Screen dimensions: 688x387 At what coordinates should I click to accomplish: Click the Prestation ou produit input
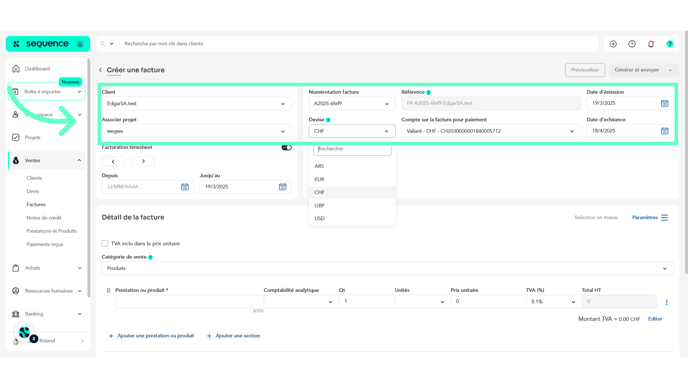[x=189, y=302]
